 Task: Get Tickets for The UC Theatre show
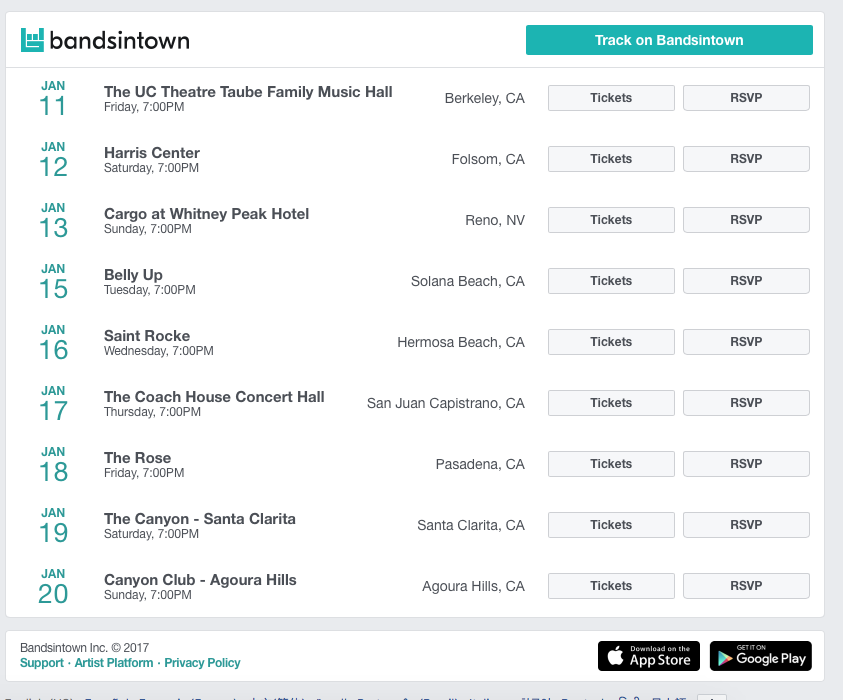click(x=611, y=98)
